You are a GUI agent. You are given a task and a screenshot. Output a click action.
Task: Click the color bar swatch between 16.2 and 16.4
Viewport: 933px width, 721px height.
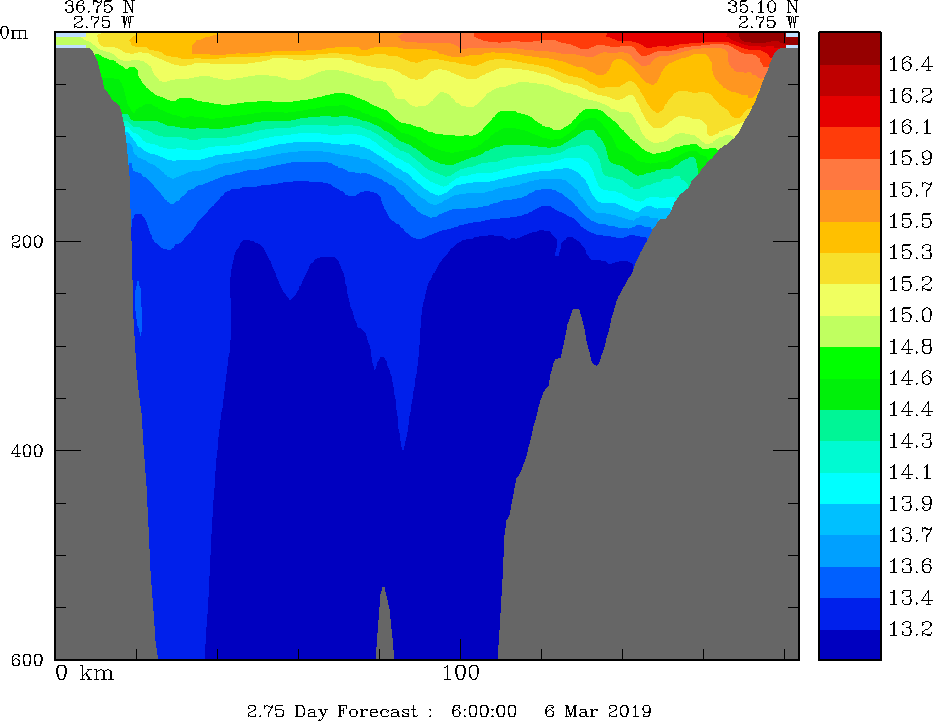tap(850, 80)
